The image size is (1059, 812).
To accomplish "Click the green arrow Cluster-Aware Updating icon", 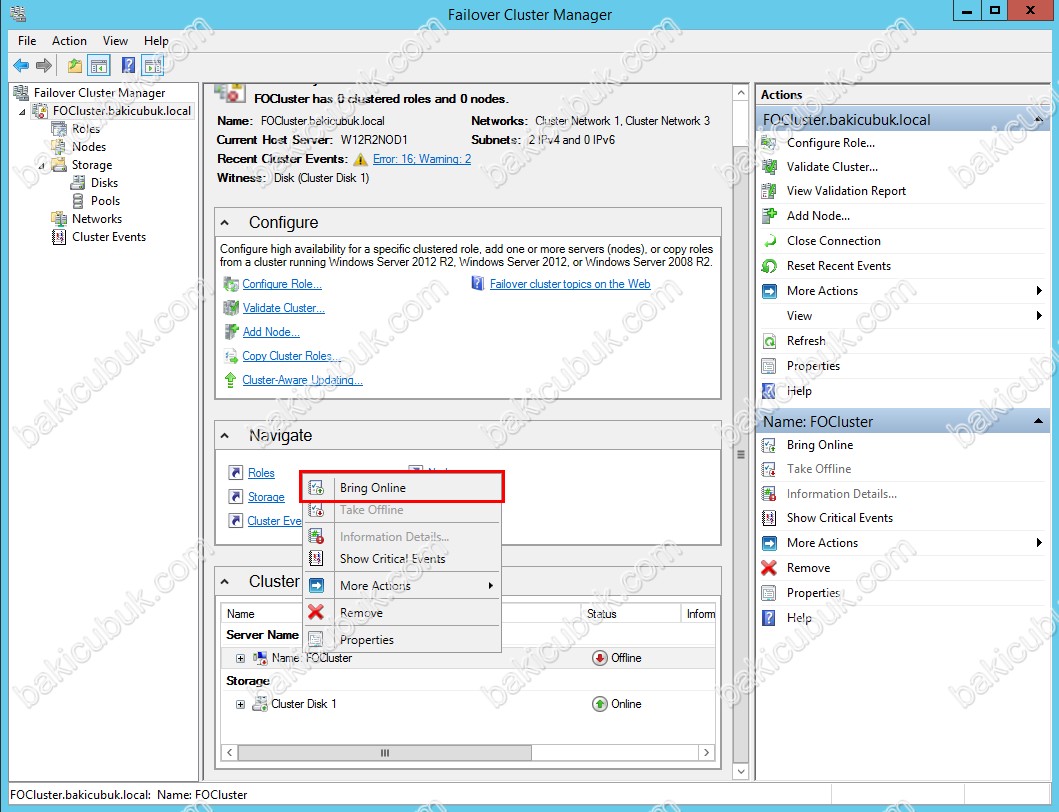I will (x=230, y=380).
